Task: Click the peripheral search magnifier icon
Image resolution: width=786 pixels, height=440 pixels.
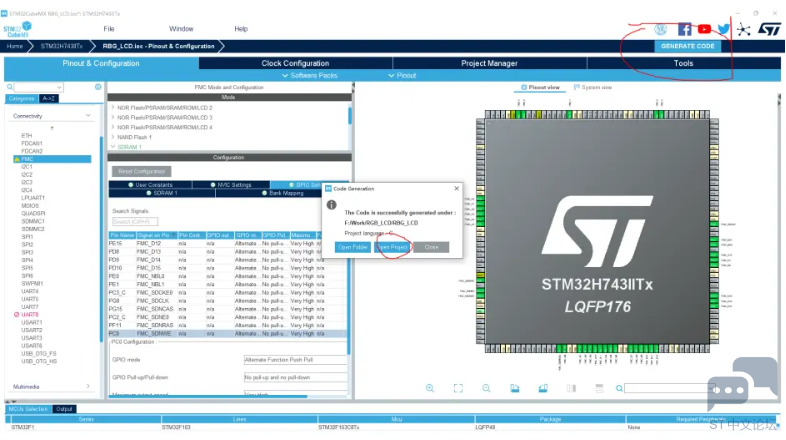Action: (x=10, y=87)
